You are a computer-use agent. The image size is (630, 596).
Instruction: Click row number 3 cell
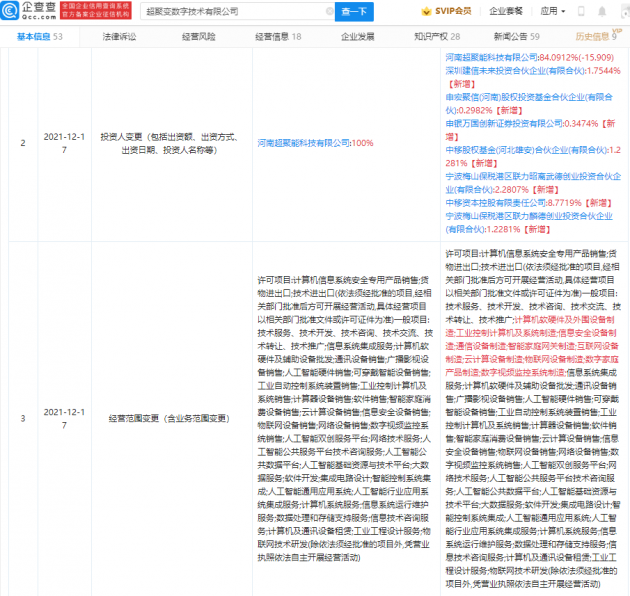[23, 418]
